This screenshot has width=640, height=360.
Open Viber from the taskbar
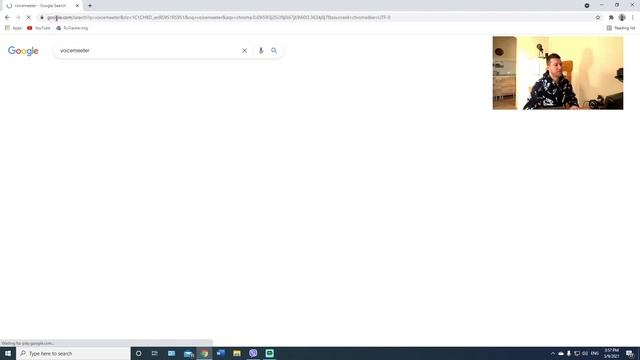coord(253,353)
